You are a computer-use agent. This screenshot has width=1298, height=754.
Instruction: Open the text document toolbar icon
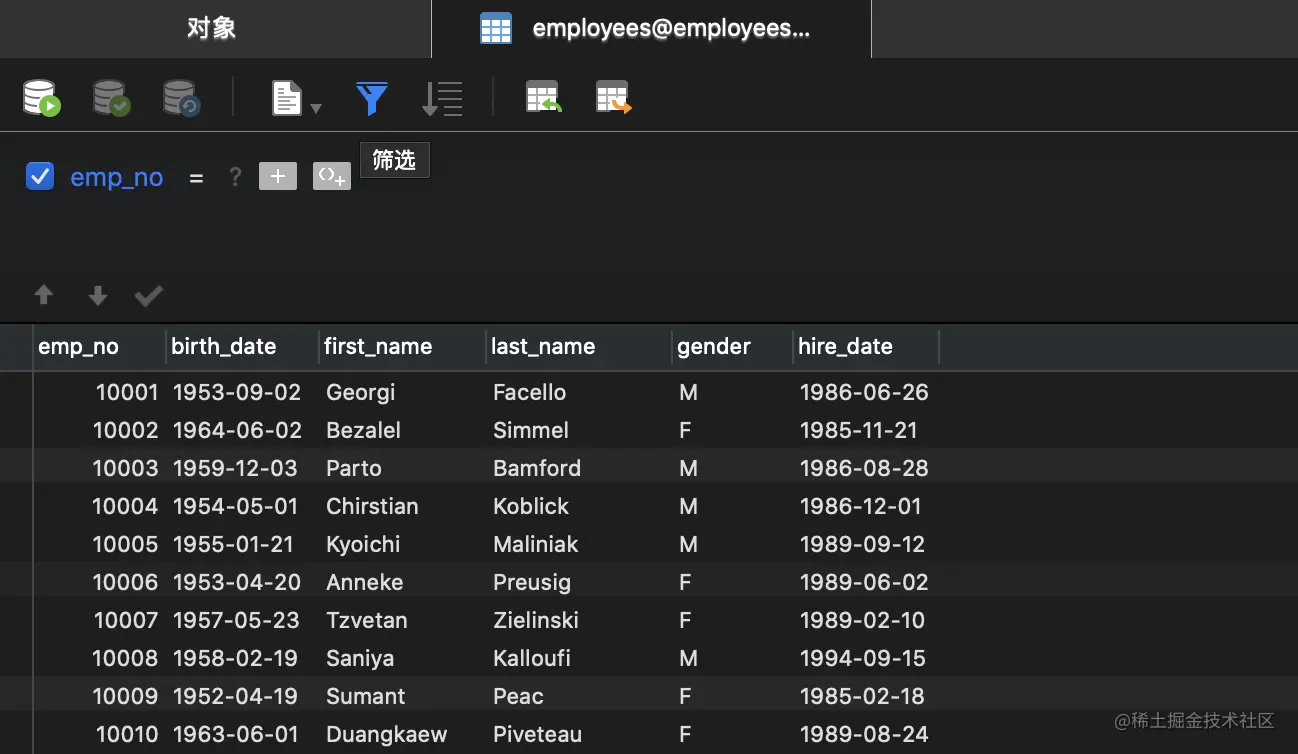coord(287,98)
